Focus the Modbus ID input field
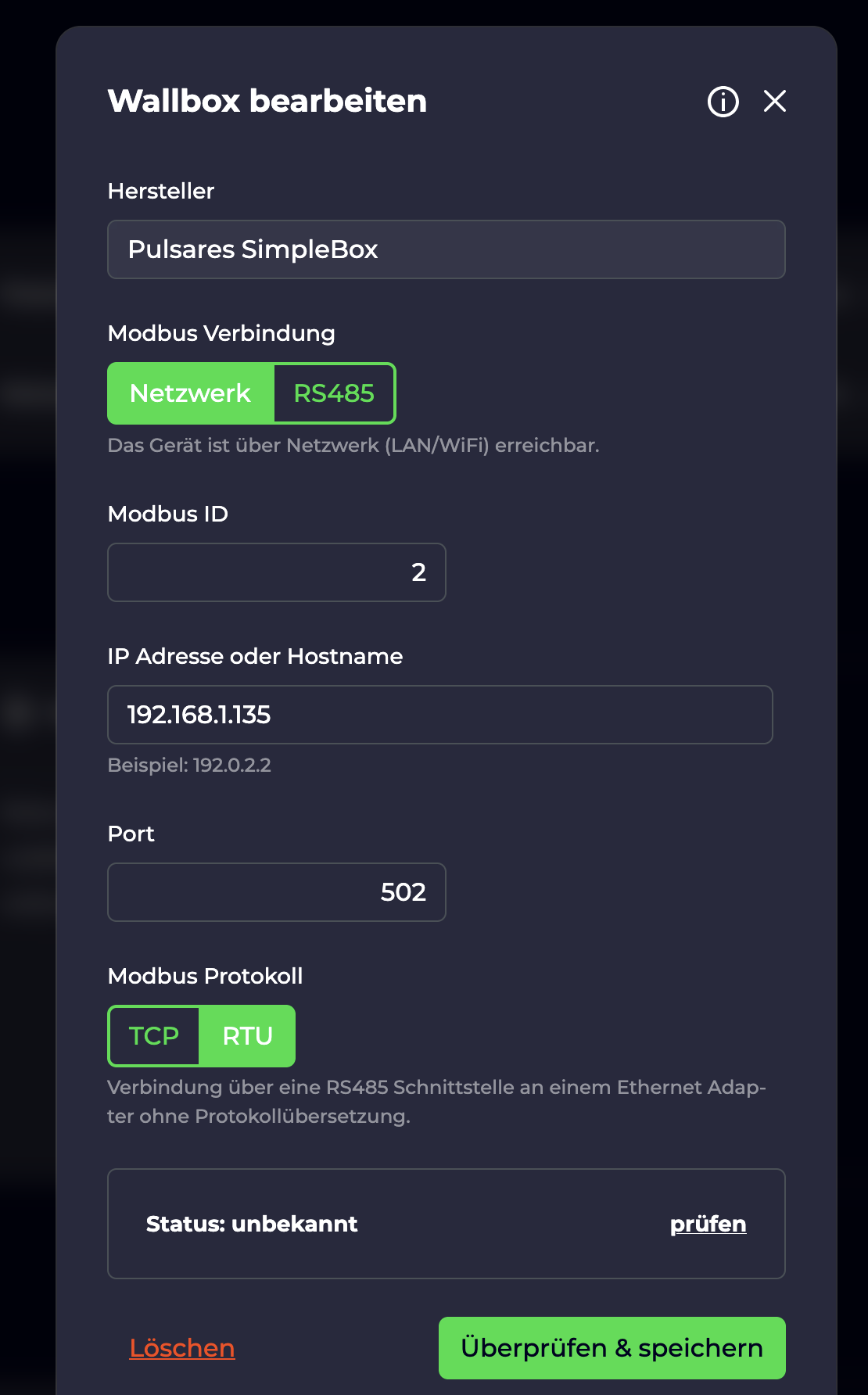The height and width of the screenshot is (1395, 868). (x=276, y=572)
